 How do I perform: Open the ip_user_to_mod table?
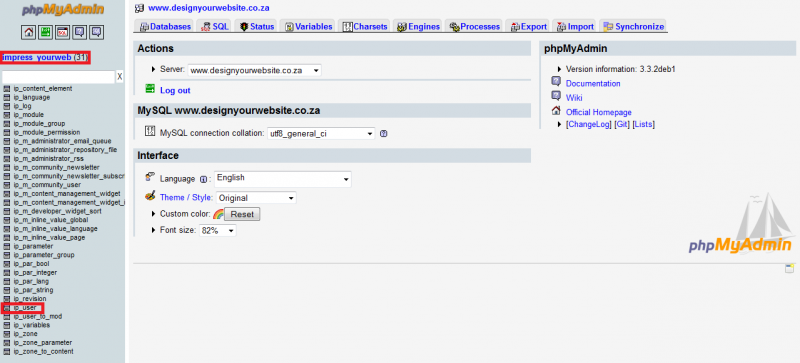(38, 317)
